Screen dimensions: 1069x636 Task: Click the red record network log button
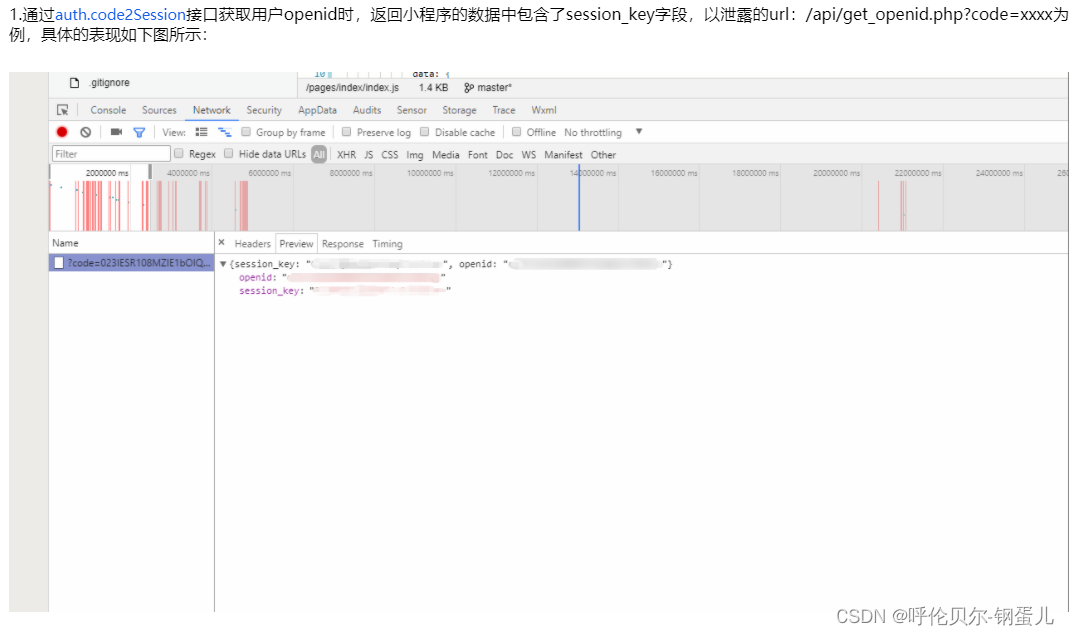pos(60,131)
